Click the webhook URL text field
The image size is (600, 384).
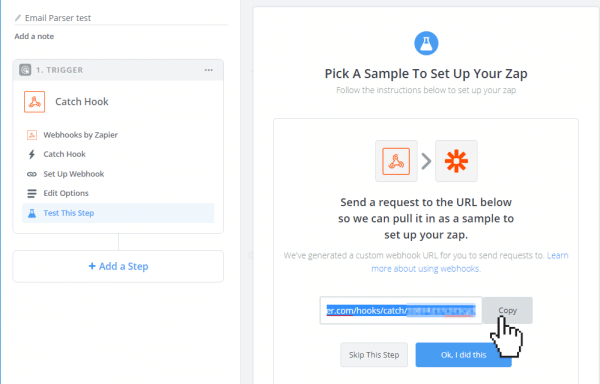pyautogui.click(x=401, y=311)
